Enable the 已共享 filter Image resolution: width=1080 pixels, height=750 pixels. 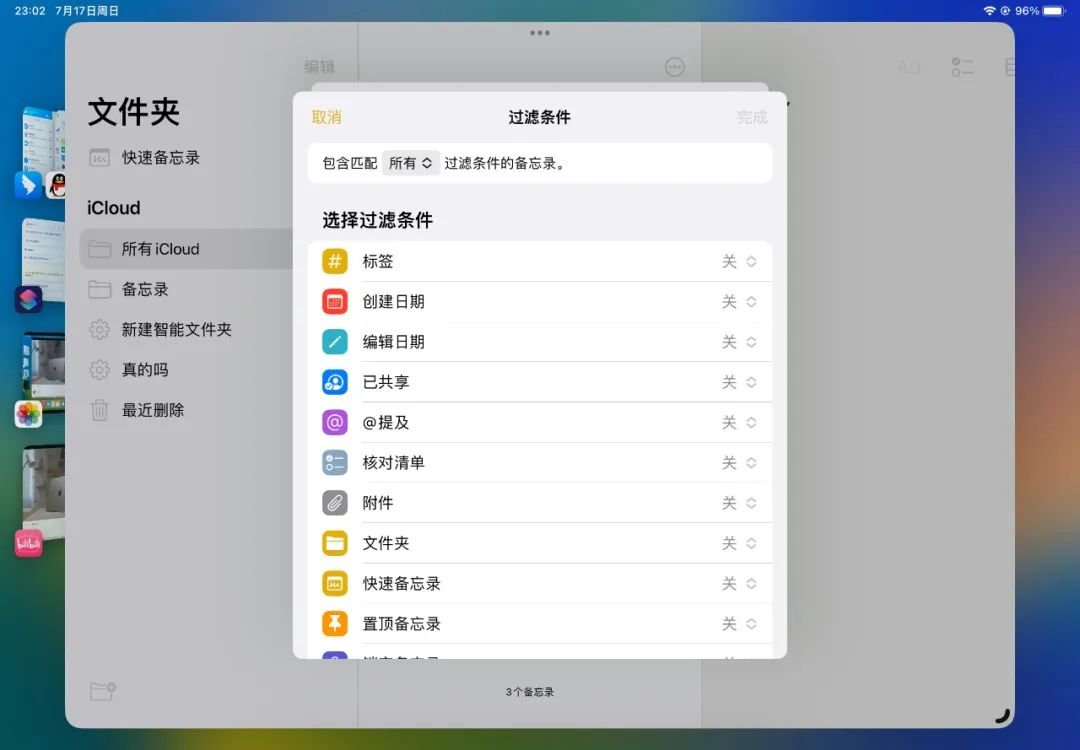click(x=740, y=381)
